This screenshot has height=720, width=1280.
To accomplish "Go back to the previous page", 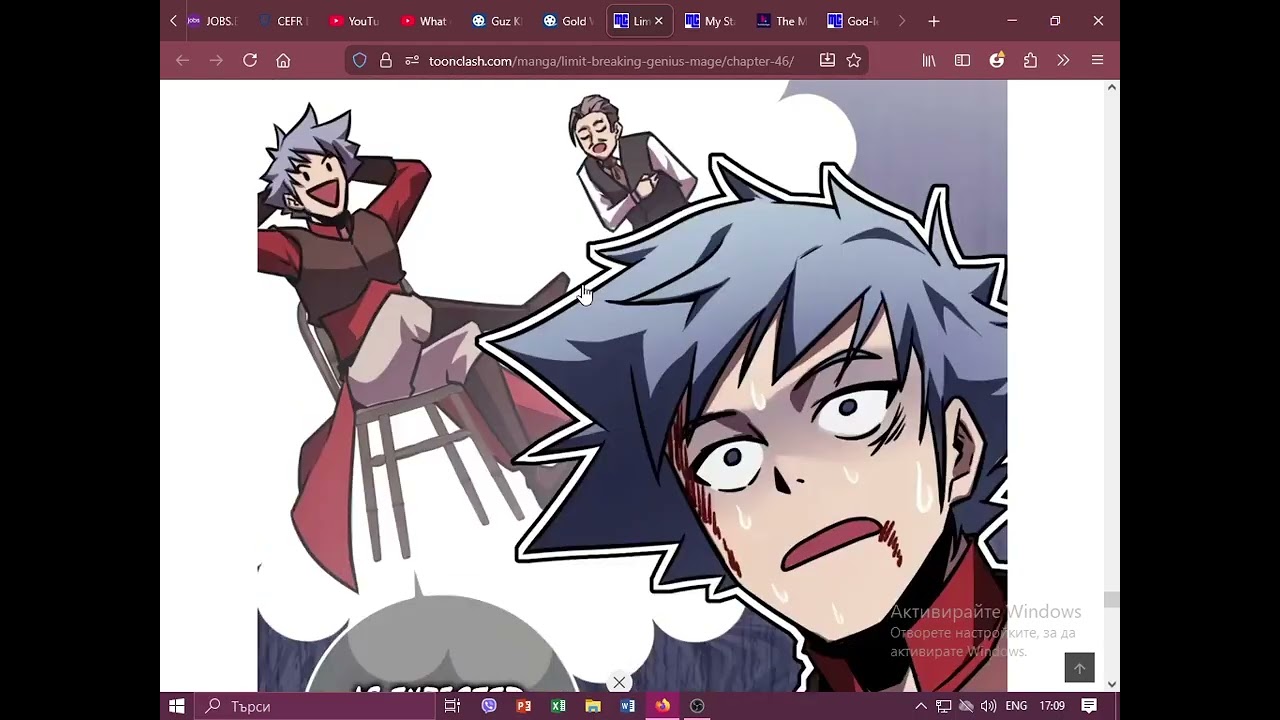I will pyautogui.click(x=182, y=60).
